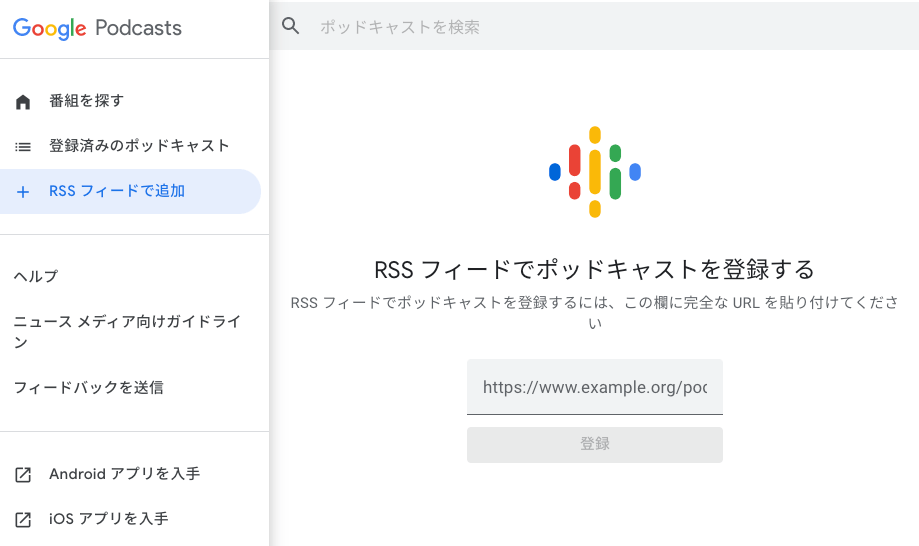Image resolution: width=919 pixels, height=546 pixels.
Task: Click external-link icon beside iOS アプリを入手
Action: pos(23,520)
